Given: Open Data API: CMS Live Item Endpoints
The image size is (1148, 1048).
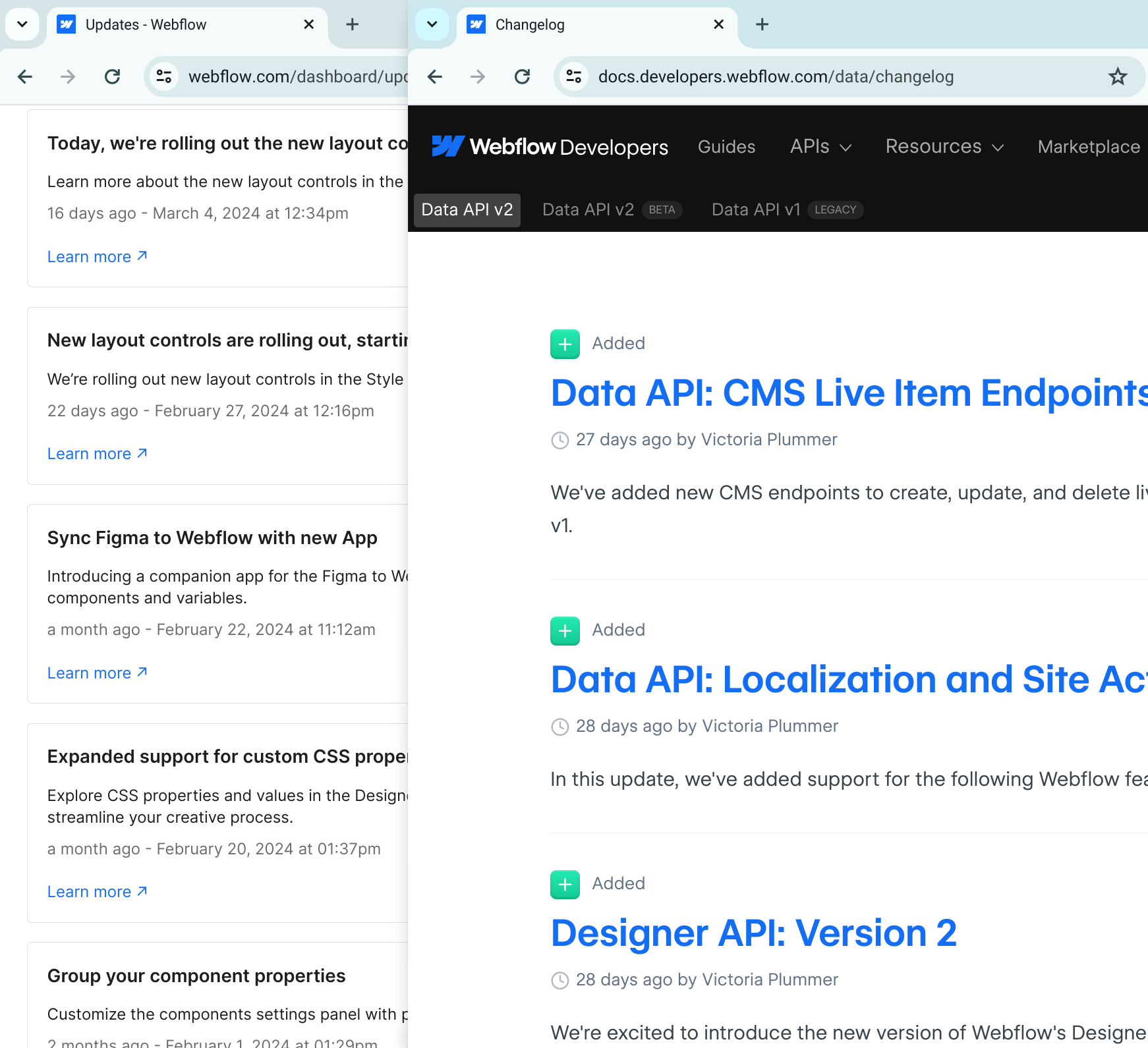Looking at the screenshot, I should 849,393.
